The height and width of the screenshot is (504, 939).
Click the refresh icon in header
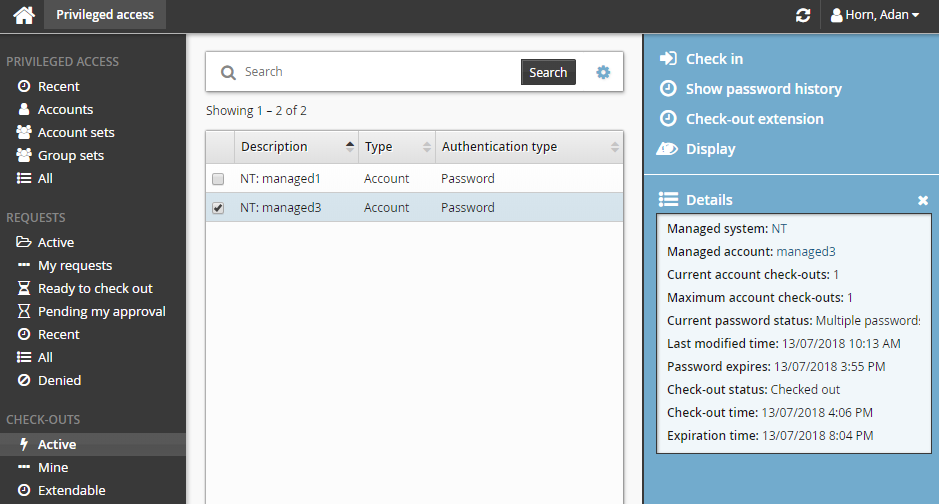pyautogui.click(x=802, y=15)
